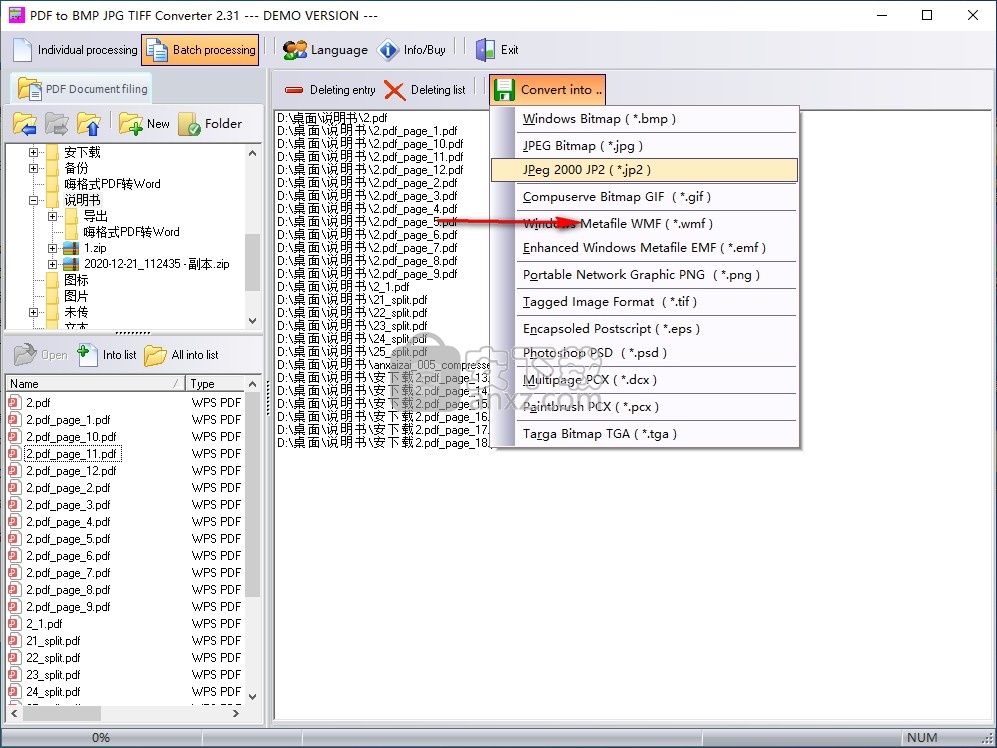Choose Compuserve Bitmap GIF (*.gif)
This screenshot has width=997, height=748.
(643, 197)
